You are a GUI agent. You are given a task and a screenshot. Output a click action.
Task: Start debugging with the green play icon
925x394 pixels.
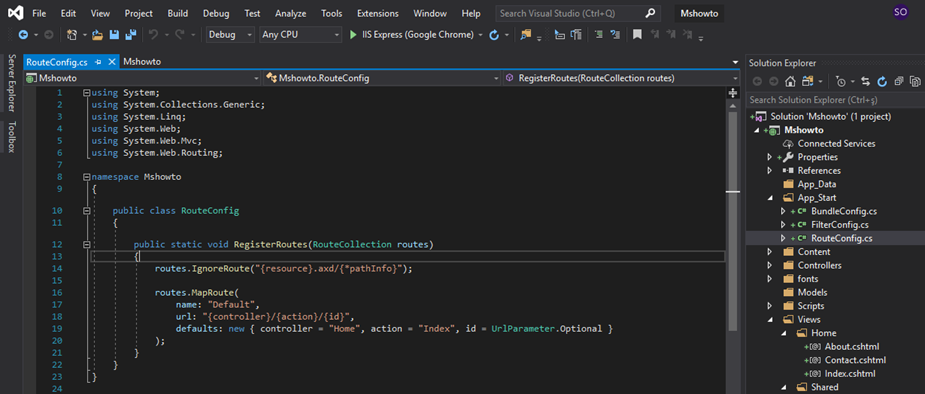(x=353, y=35)
